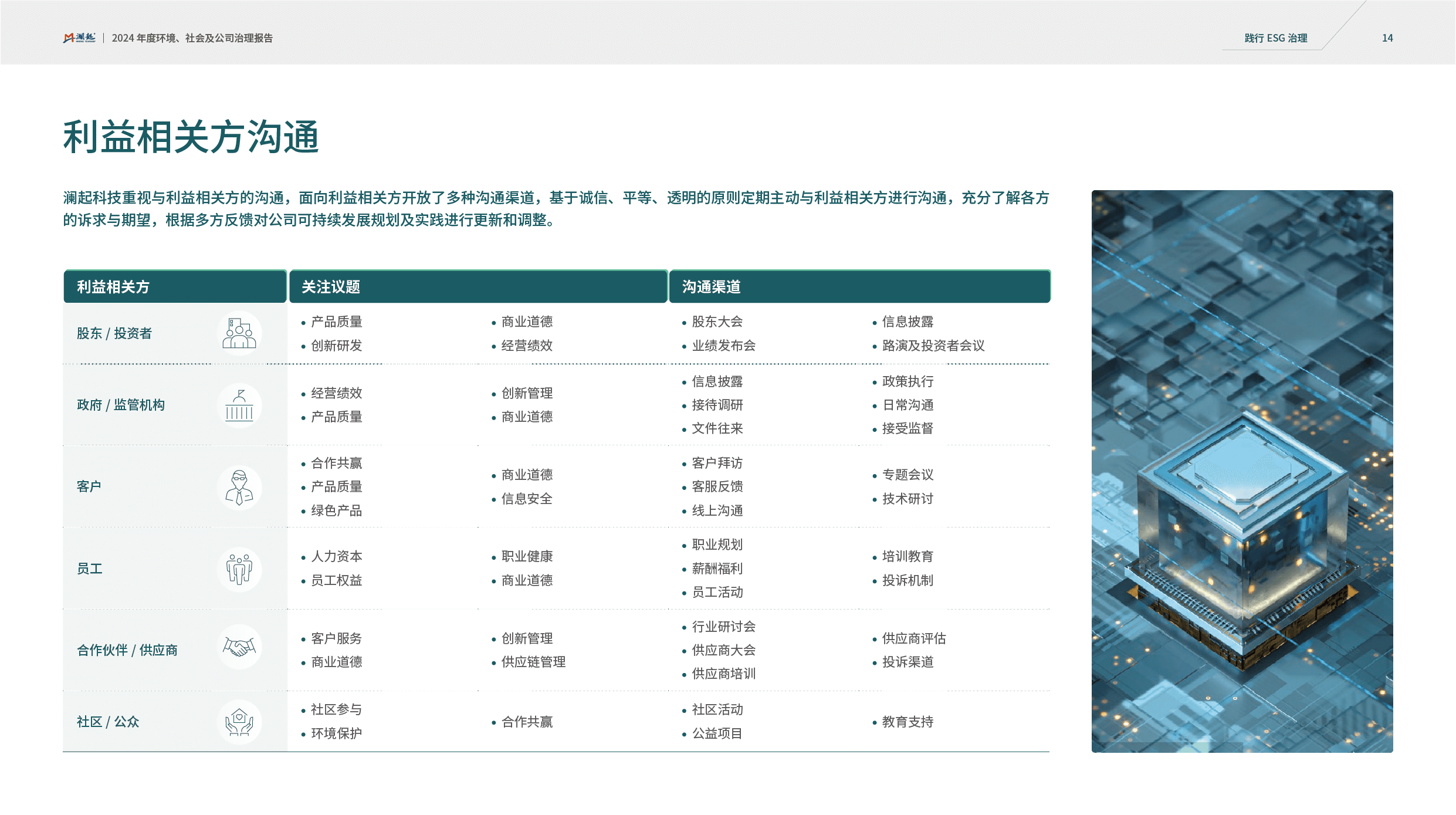Screen dimensions: 1456x815
Task: Click the 沟通渠道 column header
Action: tap(711, 287)
